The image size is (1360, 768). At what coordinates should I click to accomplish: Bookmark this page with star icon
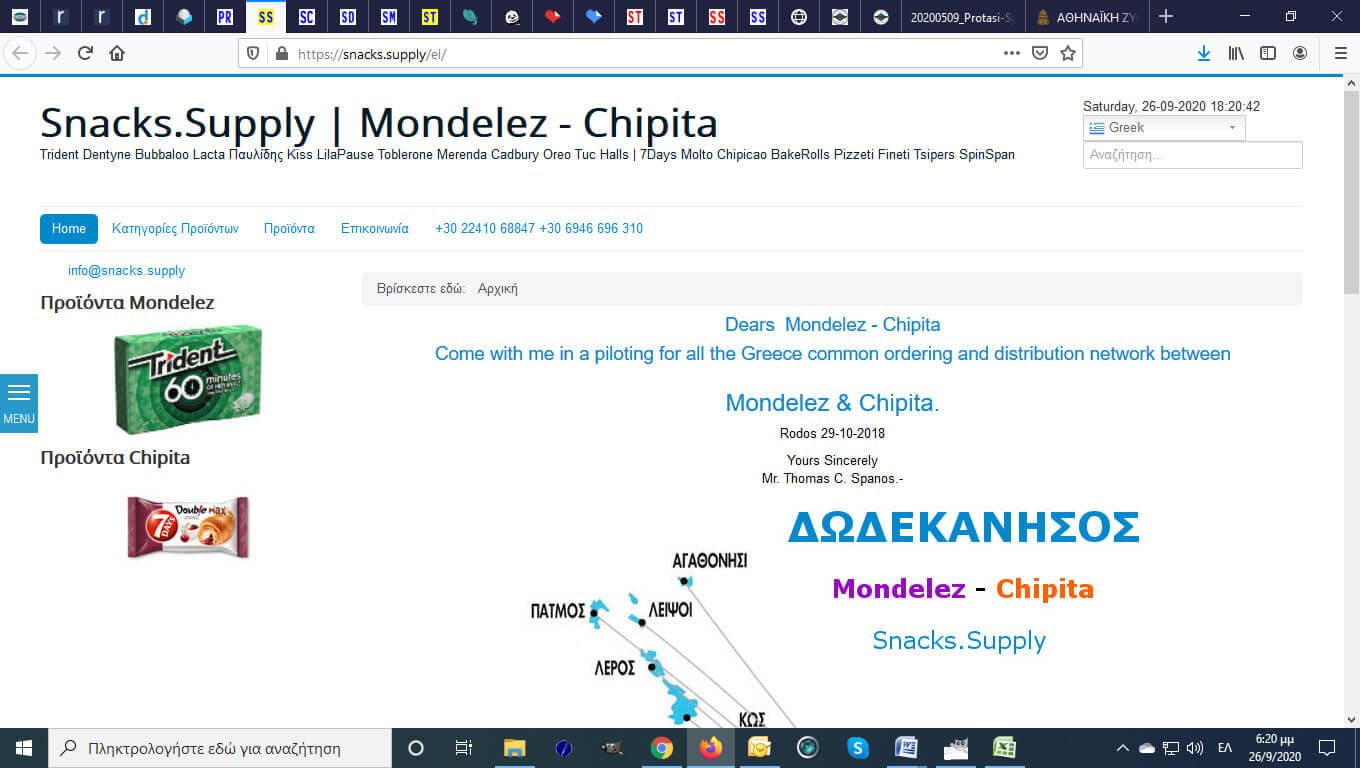click(1068, 53)
